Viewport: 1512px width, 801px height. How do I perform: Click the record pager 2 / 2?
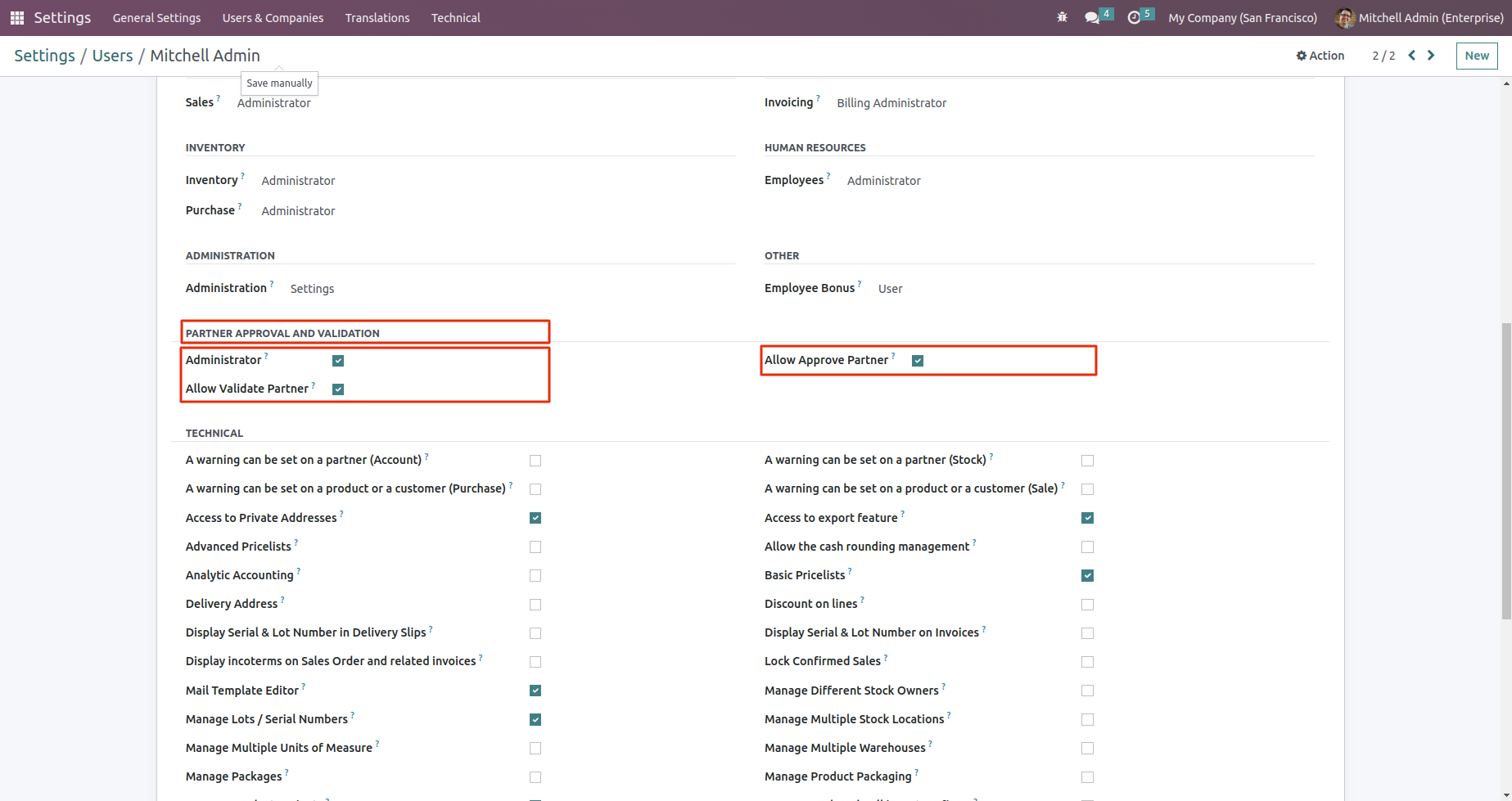click(x=1383, y=56)
